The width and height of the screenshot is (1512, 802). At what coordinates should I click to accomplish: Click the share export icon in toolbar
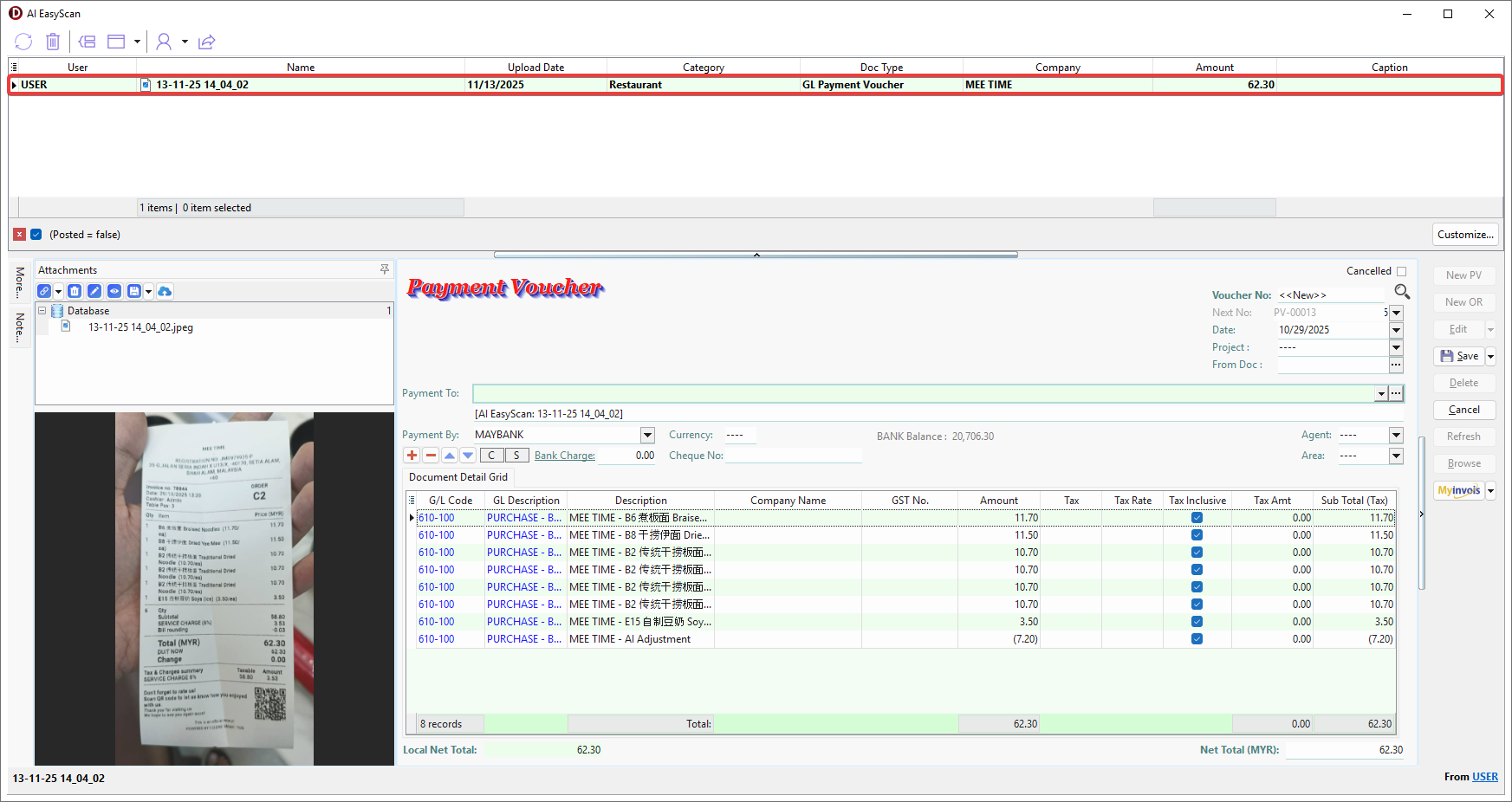click(x=206, y=42)
